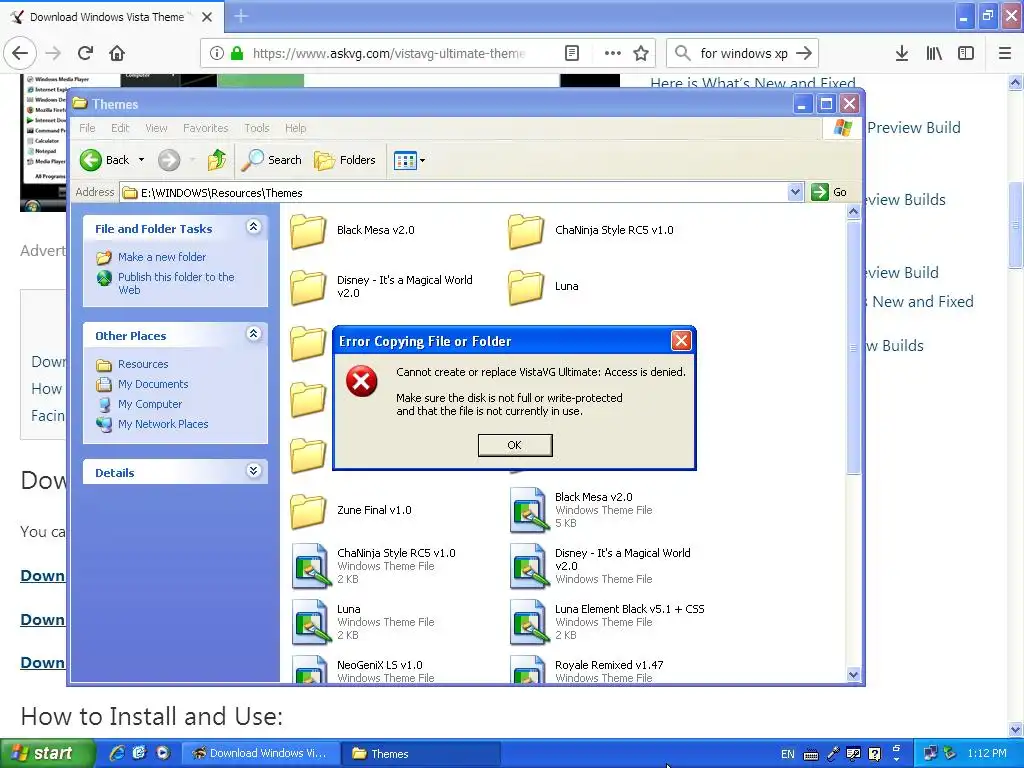1024x768 pixels.
Task: Click Publish this folder to the Web
Action: pos(176,283)
